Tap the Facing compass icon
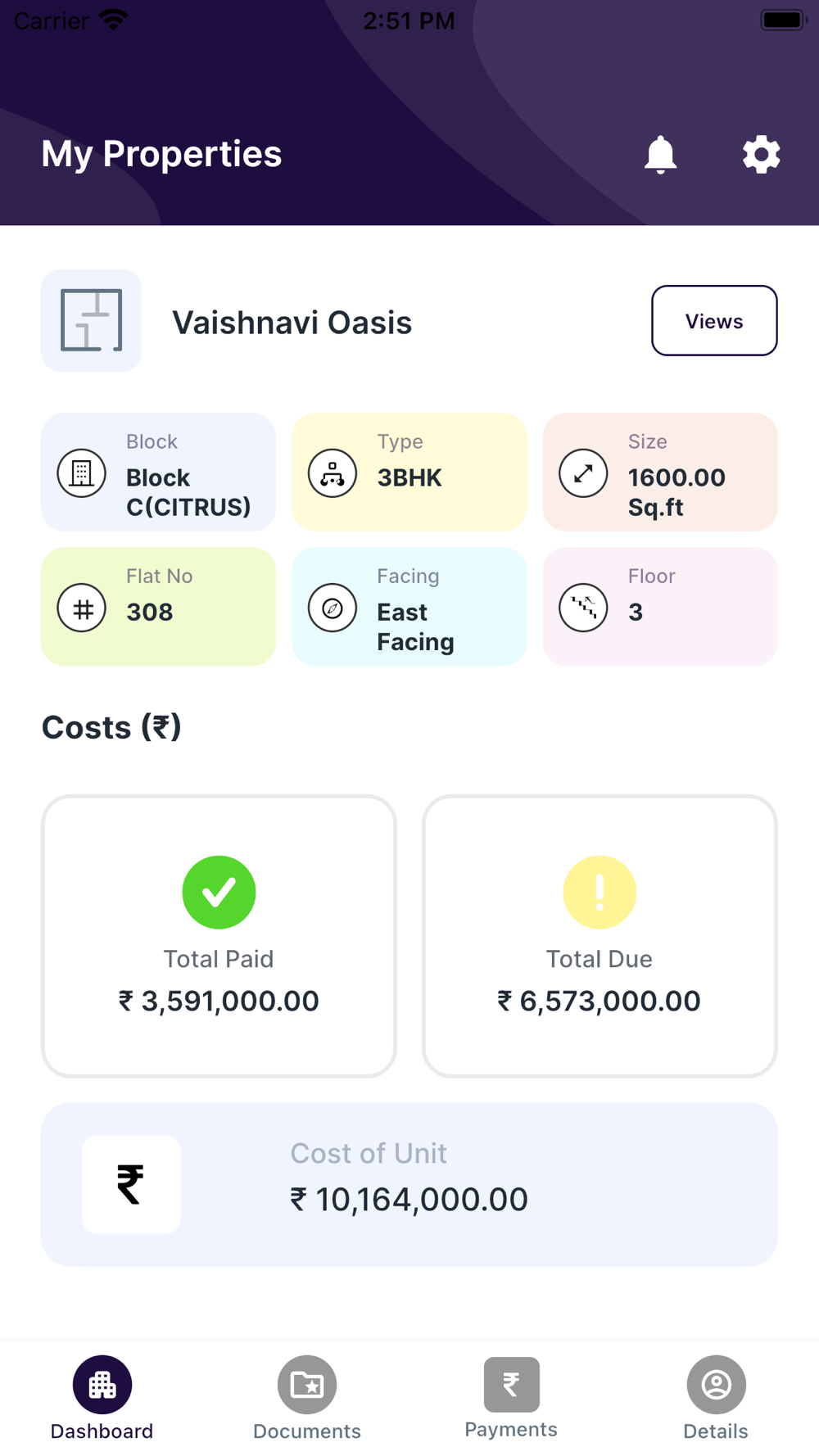The image size is (819, 1456). 333,608
